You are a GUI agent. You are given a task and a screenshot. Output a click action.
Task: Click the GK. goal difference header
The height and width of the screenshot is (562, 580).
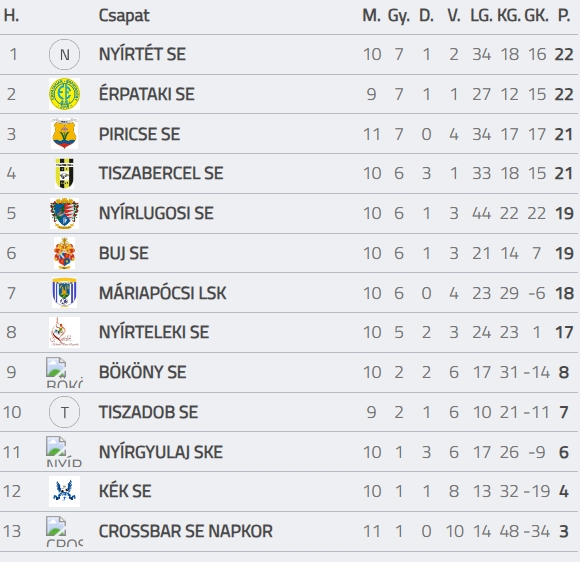[537, 16]
